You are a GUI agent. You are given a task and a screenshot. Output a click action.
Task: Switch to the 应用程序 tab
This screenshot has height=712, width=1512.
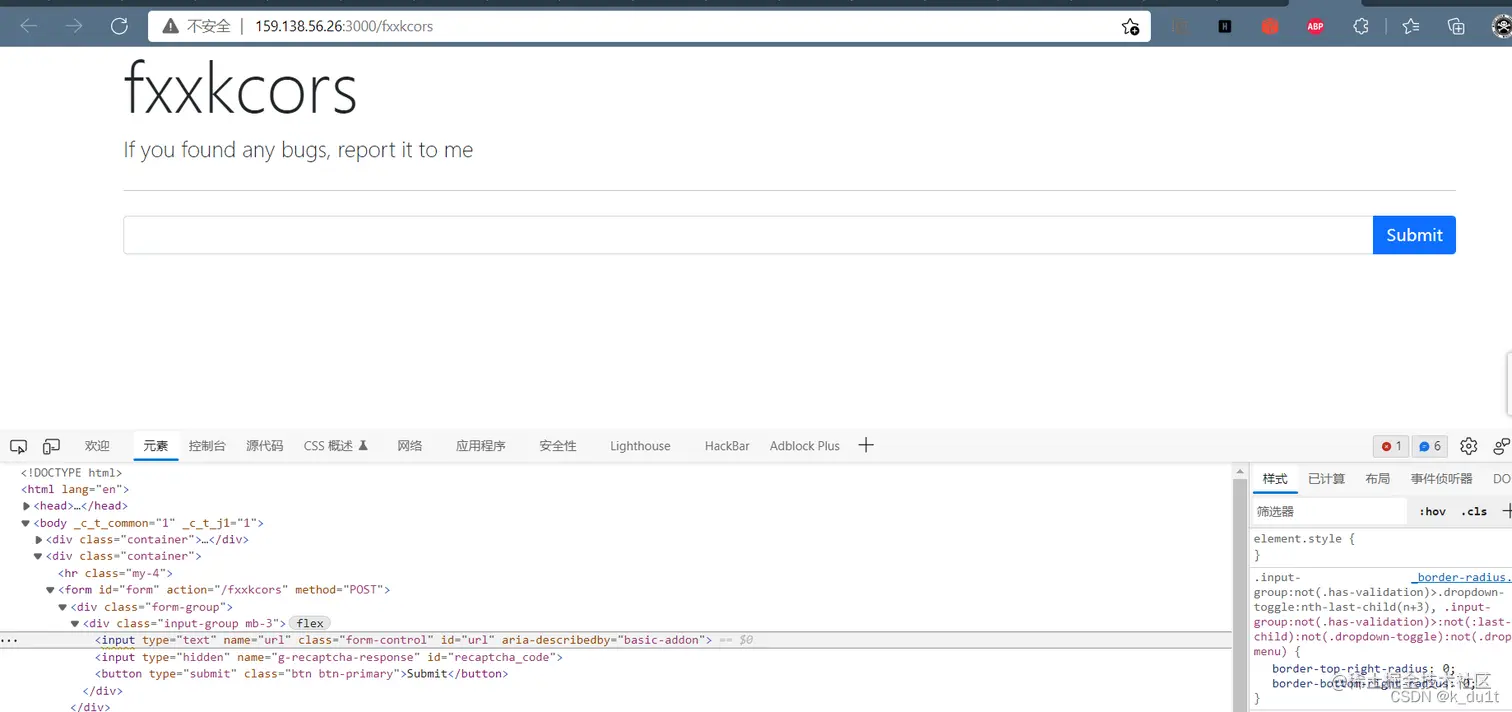point(481,446)
